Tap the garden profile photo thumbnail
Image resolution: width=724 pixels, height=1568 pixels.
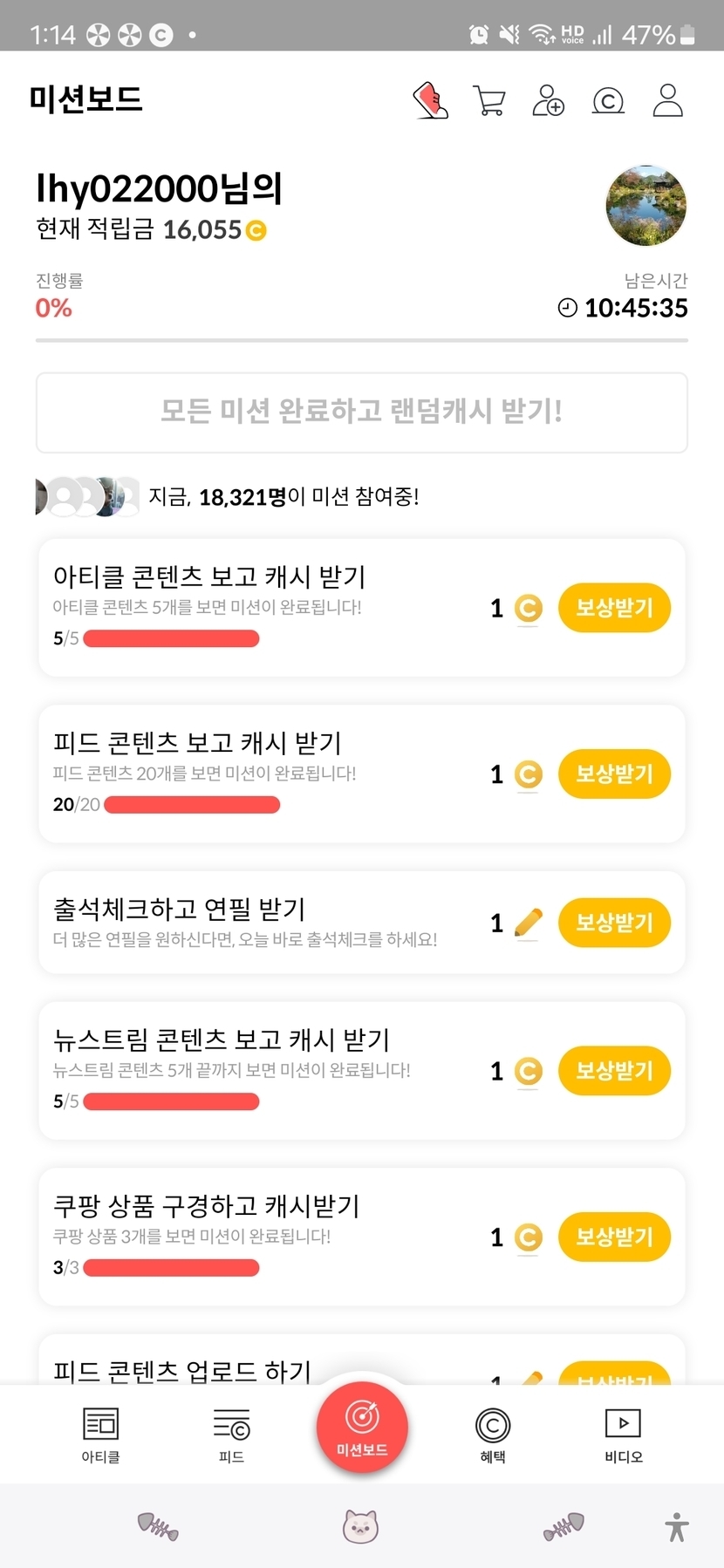pyautogui.click(x=646, y=206)
